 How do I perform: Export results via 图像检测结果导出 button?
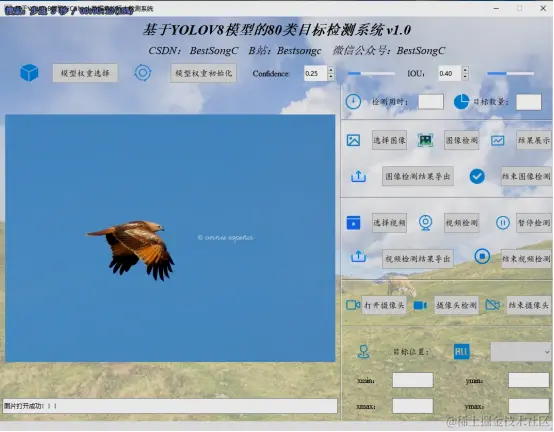pyautogui.click(x=418, y=176)
